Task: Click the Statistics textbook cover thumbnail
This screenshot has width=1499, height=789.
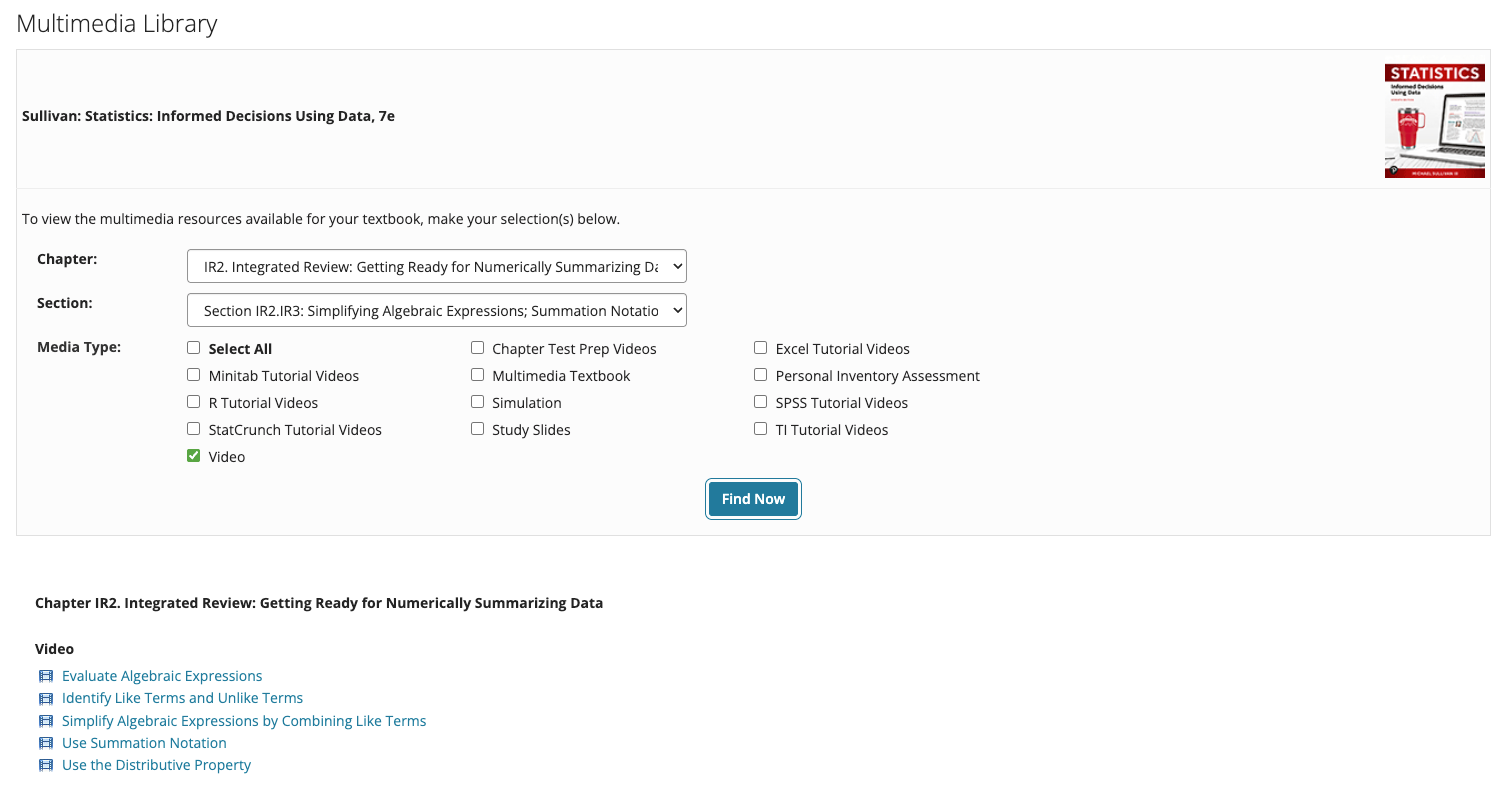Action: pos(1434,121)
